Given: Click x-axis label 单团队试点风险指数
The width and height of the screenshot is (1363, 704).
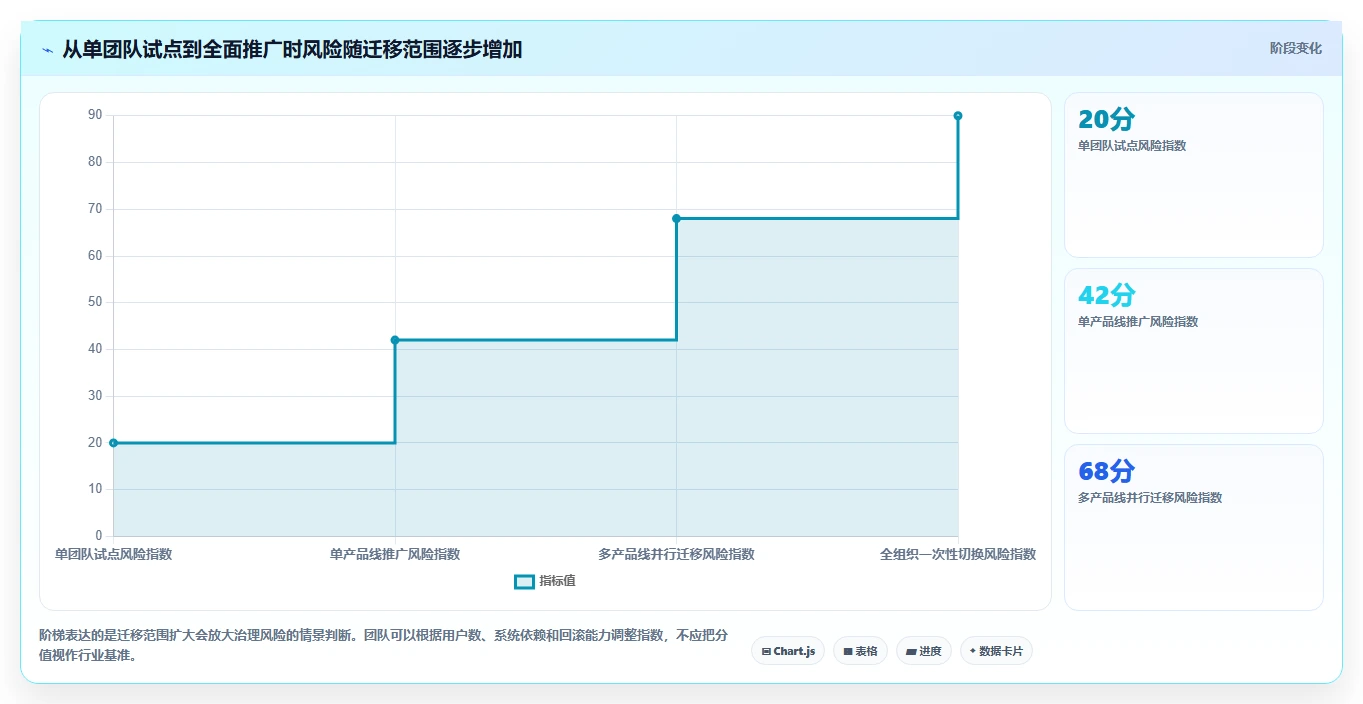Looking at the screenshot, I should click(x=113, y=554).
